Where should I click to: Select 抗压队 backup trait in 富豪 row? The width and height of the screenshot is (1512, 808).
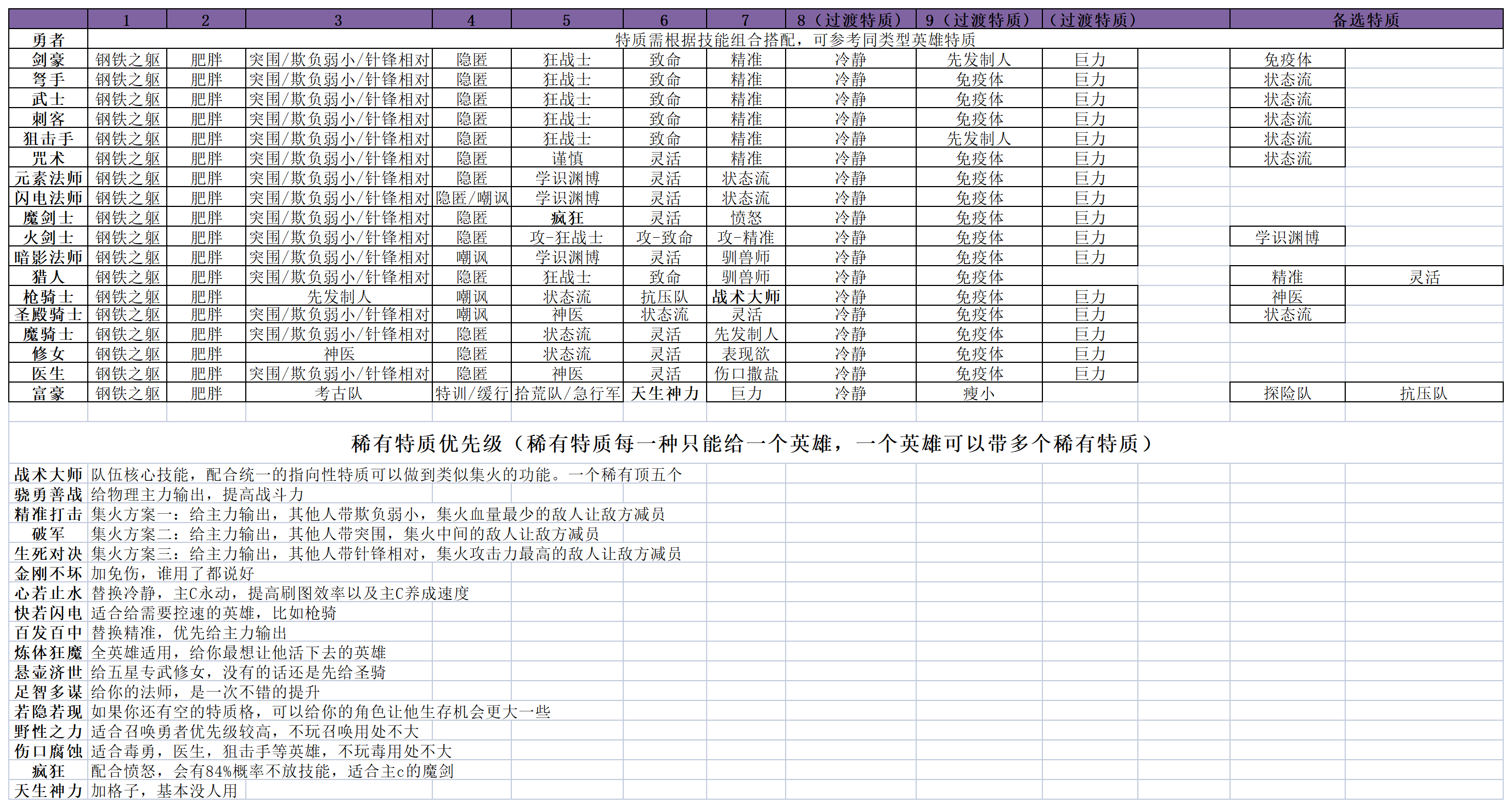tap(1424, 393)
